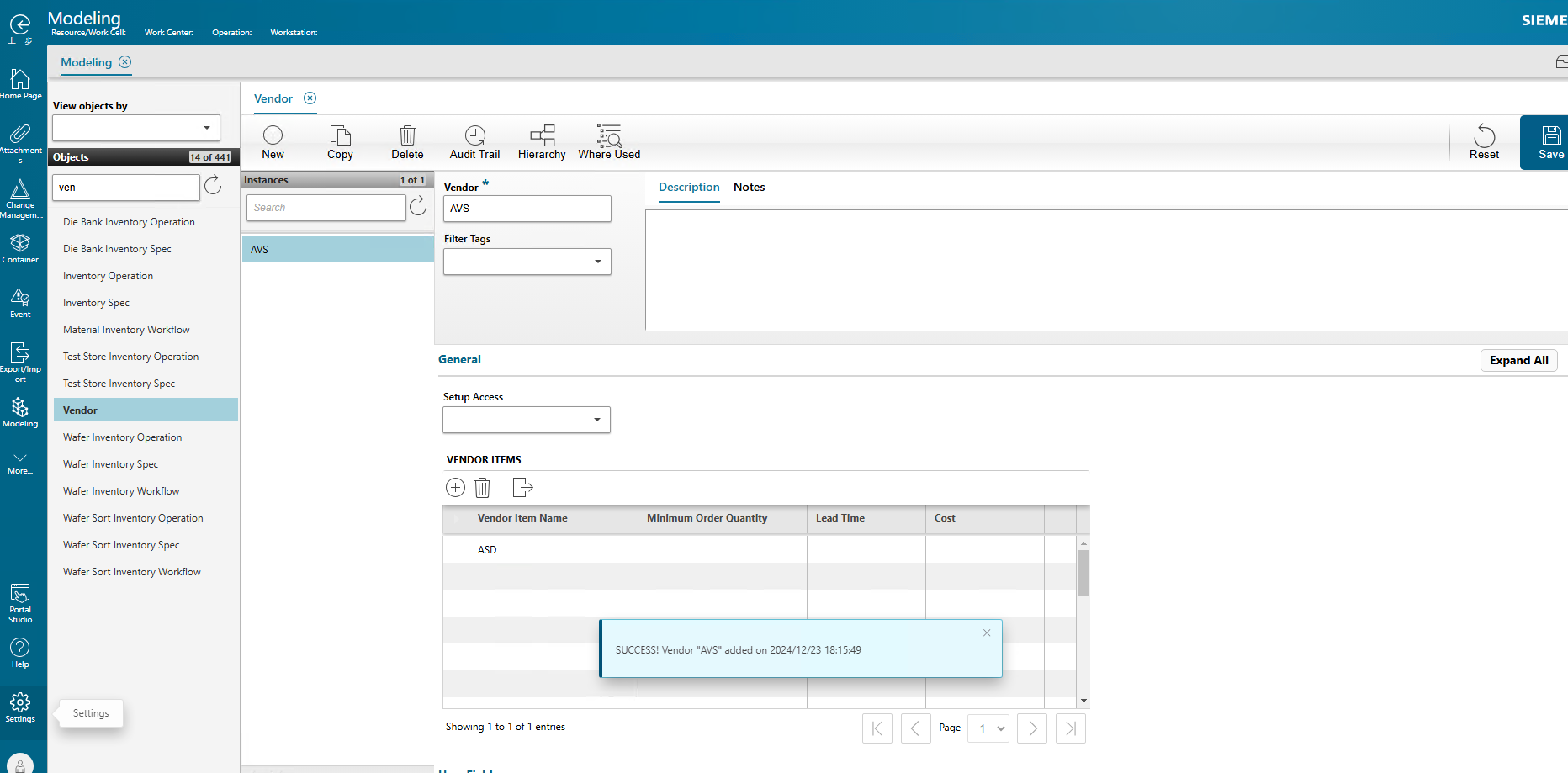
Task: Close the Modeling tab
Action: [125, 62]
